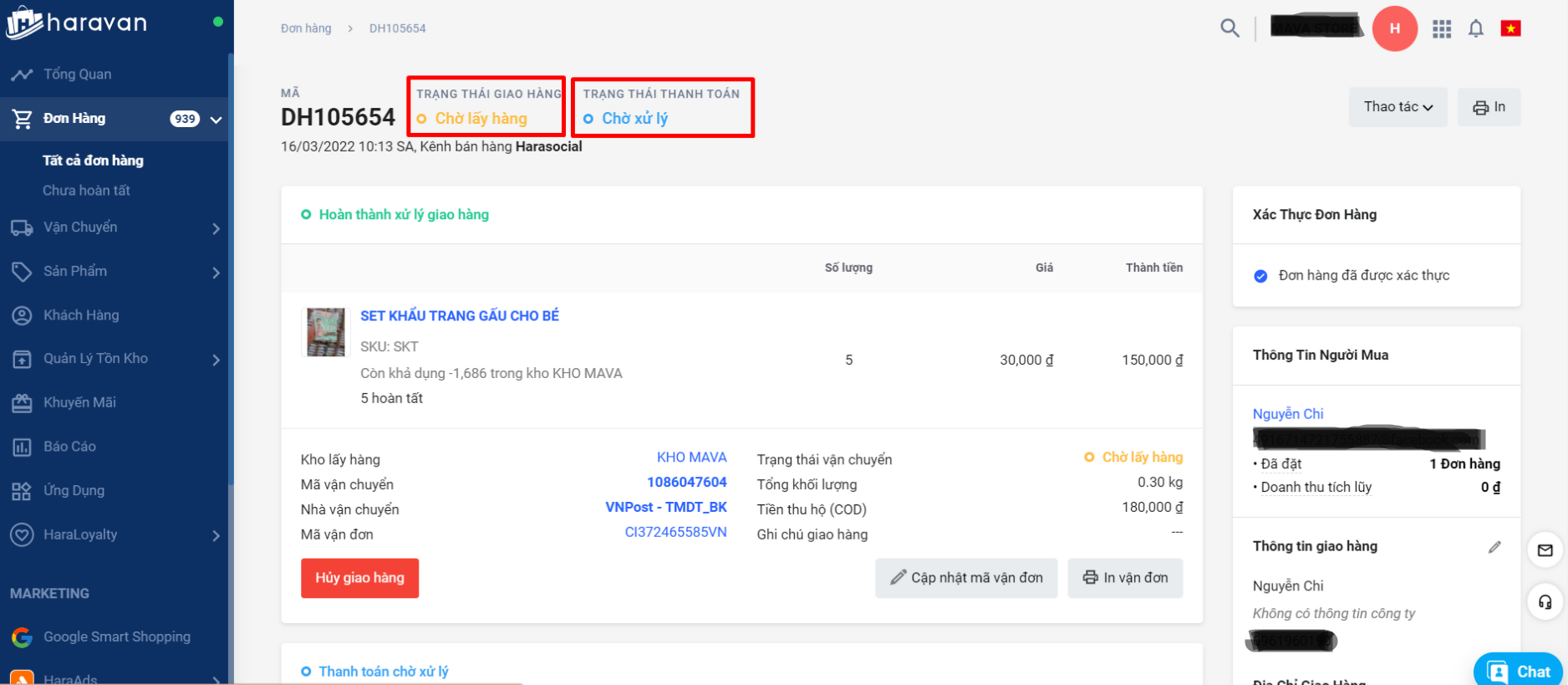Viewport: 1568px width, 685px height.
Task: Click the order verified checkmark icon
Action: [x=1260, y=276]
